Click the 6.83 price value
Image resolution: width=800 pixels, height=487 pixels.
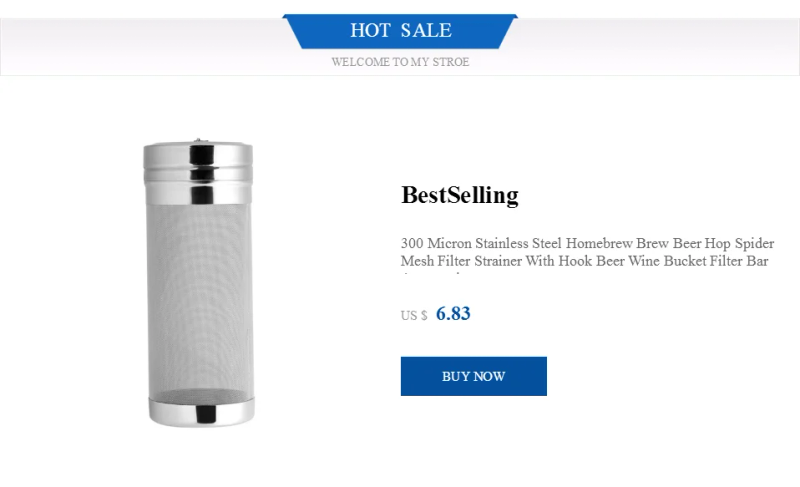(453, 314)
